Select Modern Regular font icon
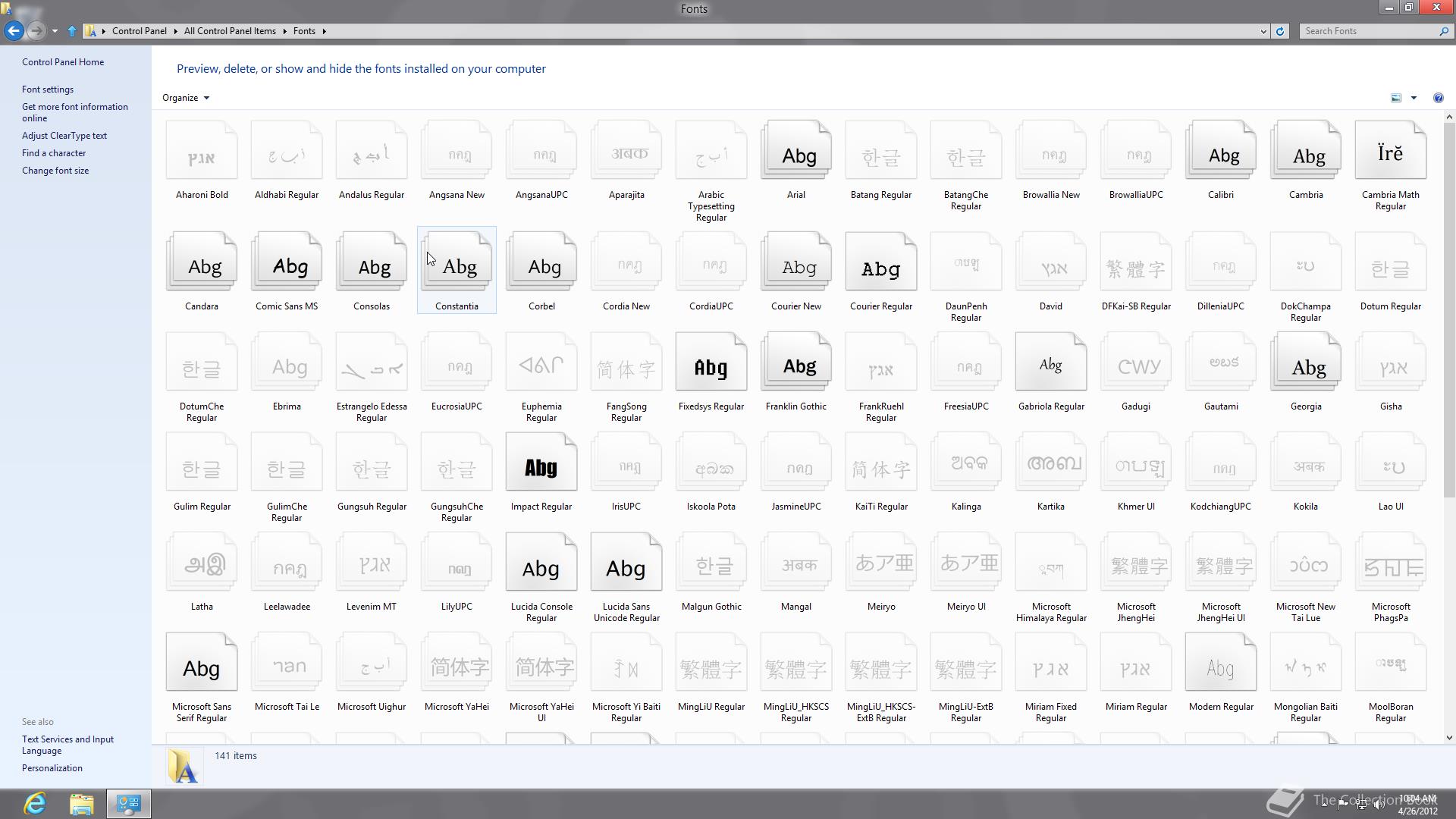Screen dimensions: 1456x819 (1221, 662)
